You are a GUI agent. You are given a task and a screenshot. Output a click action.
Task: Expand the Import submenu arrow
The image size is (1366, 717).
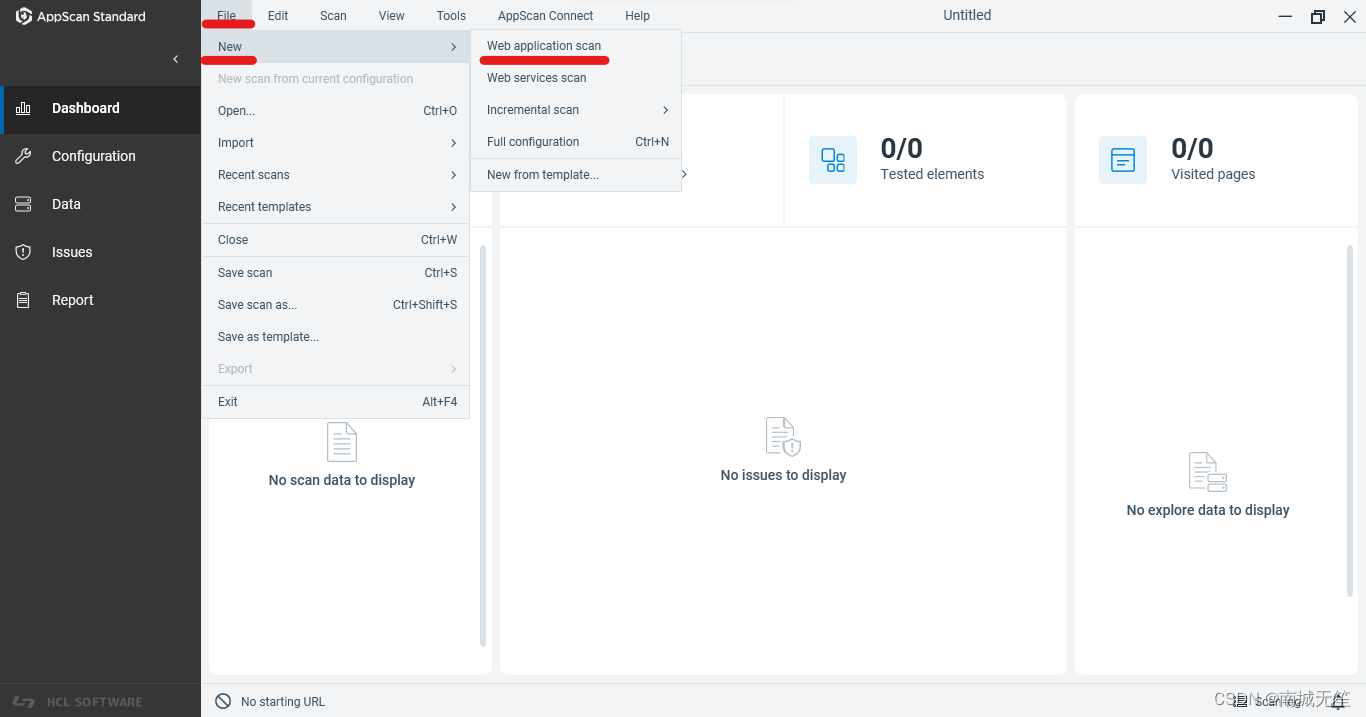click(x=453, y=143)
